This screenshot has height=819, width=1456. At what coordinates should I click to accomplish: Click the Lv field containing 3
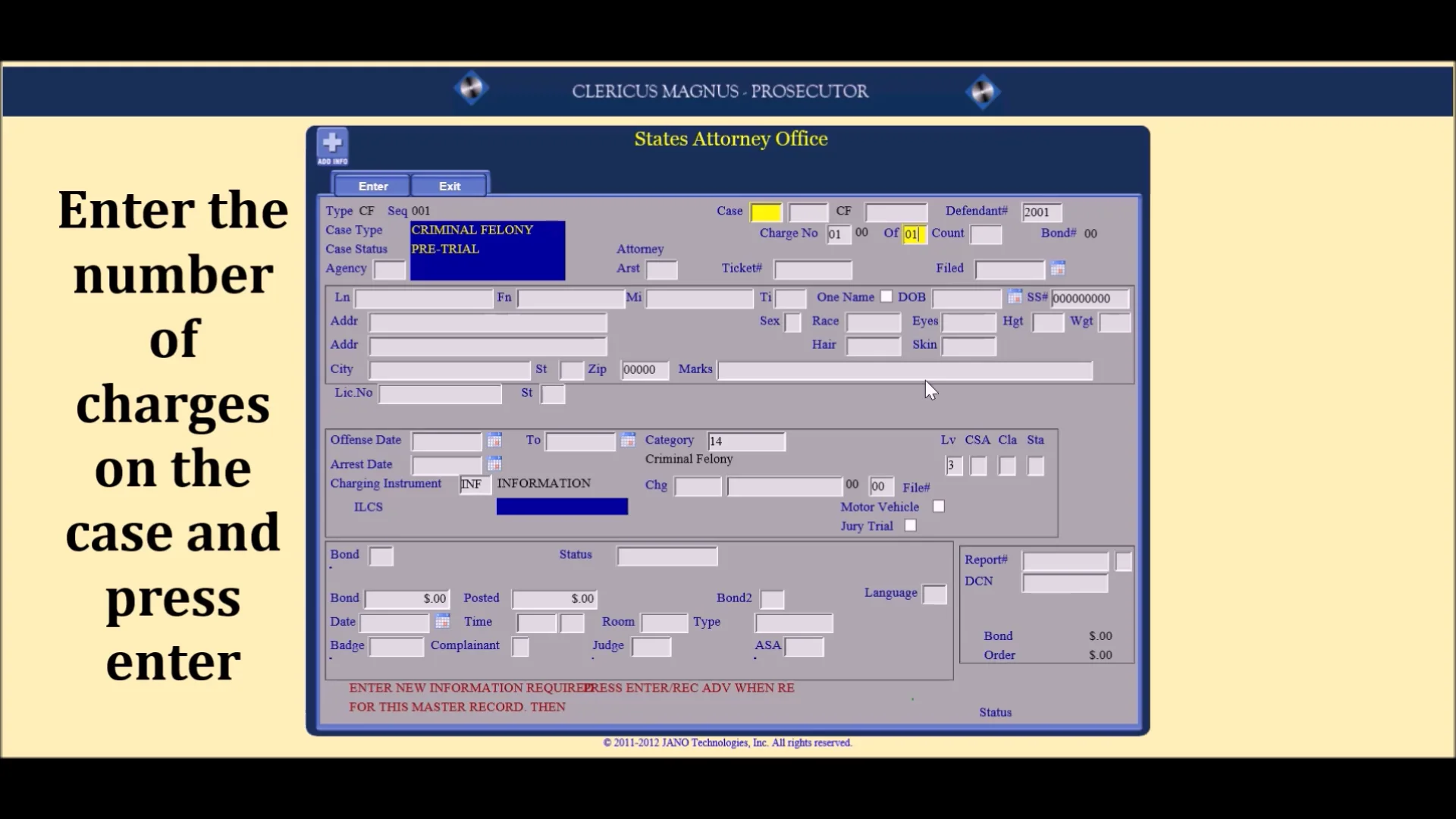pyautogui.click(x=954, y=465)
